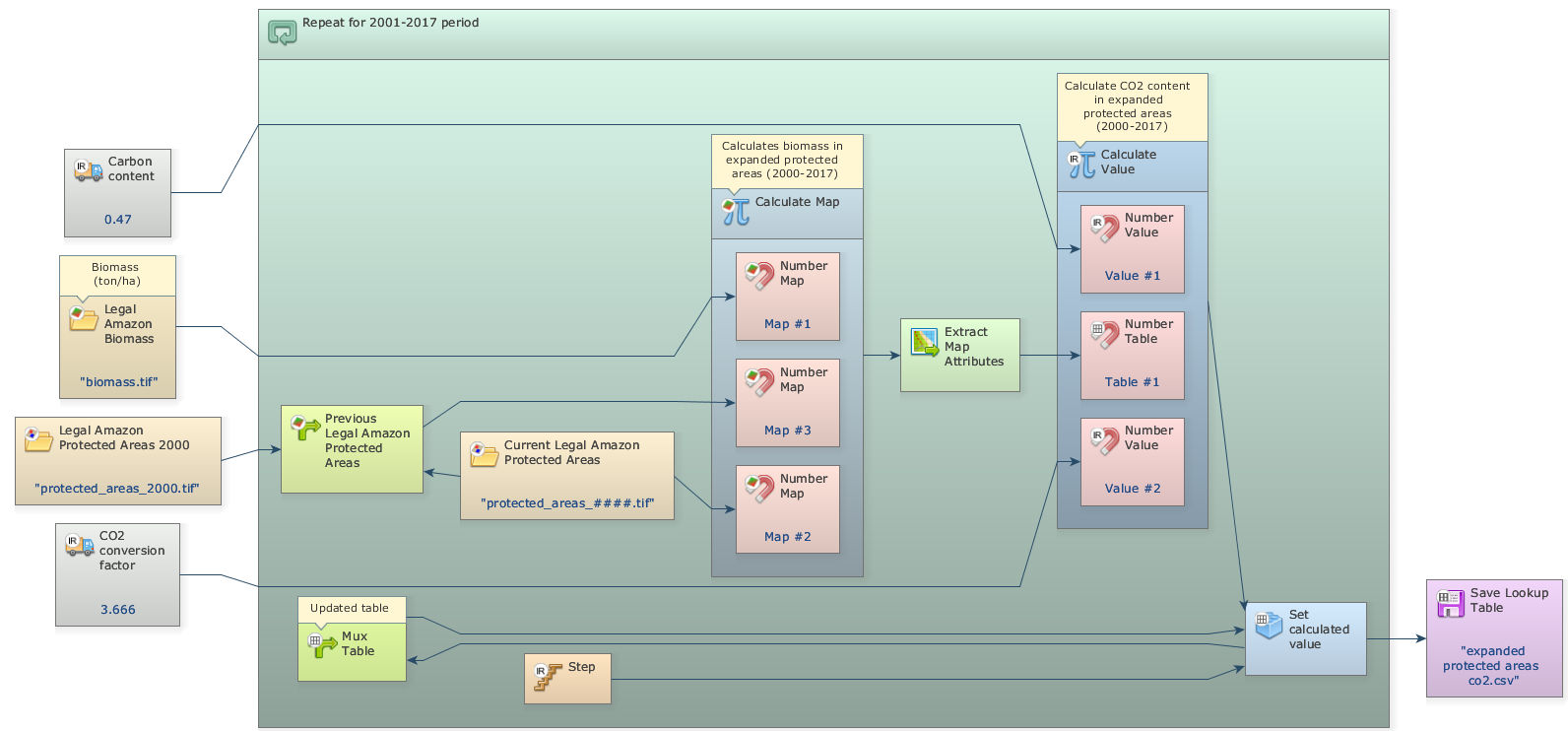The height and width of the screenshot is (731, 1568).
Task: Click the "protected_areas_####.tif" file path
Action: (567, 503)
